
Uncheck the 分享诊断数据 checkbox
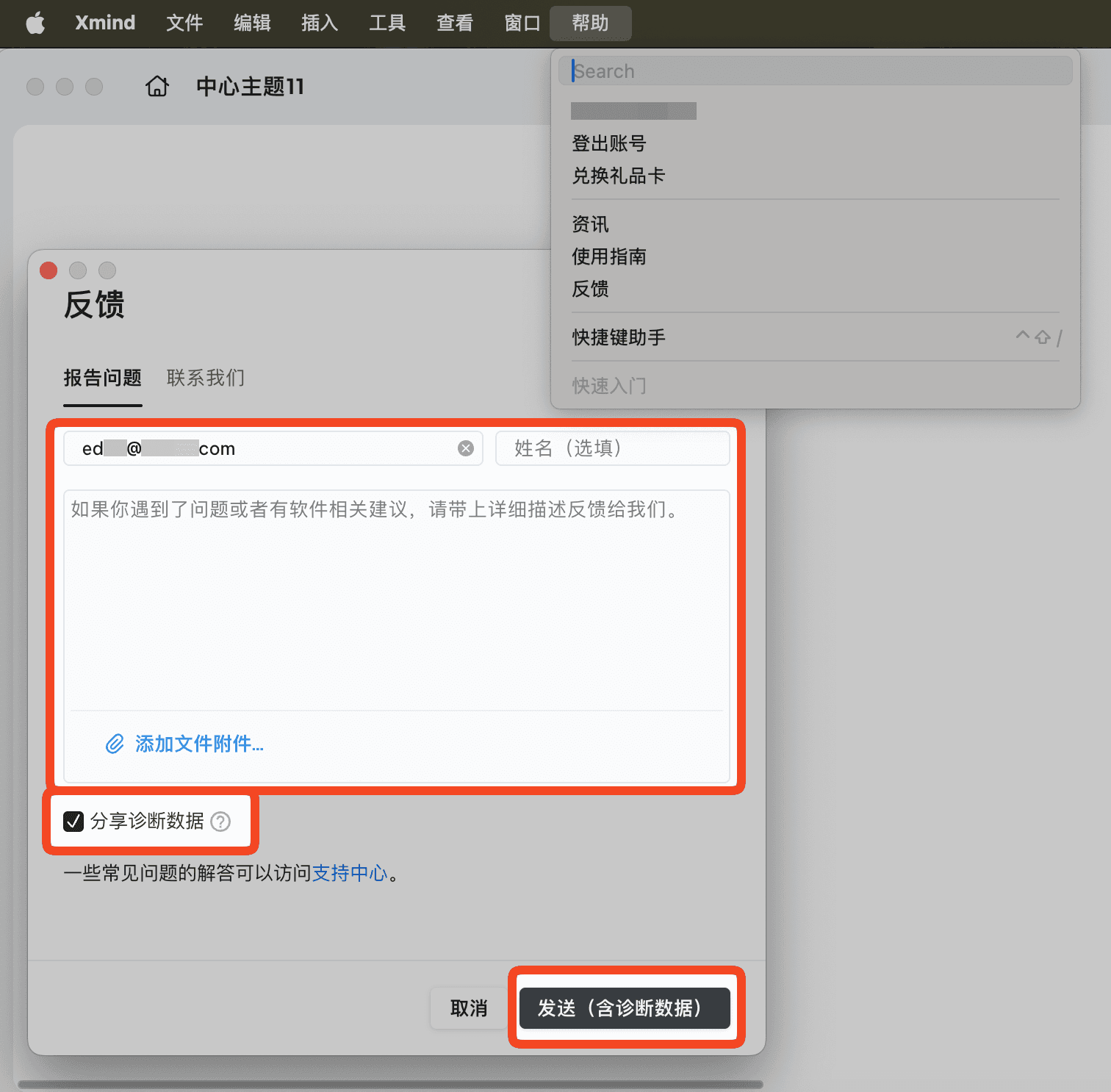click(x=73, y=821)
